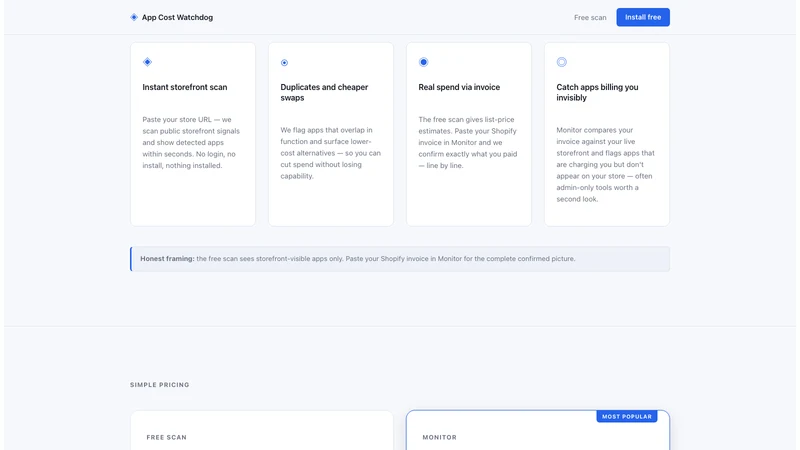The image size is (800, 450).
Task: Select the Instant storefront scan heading
Action: tap(185, 87)
